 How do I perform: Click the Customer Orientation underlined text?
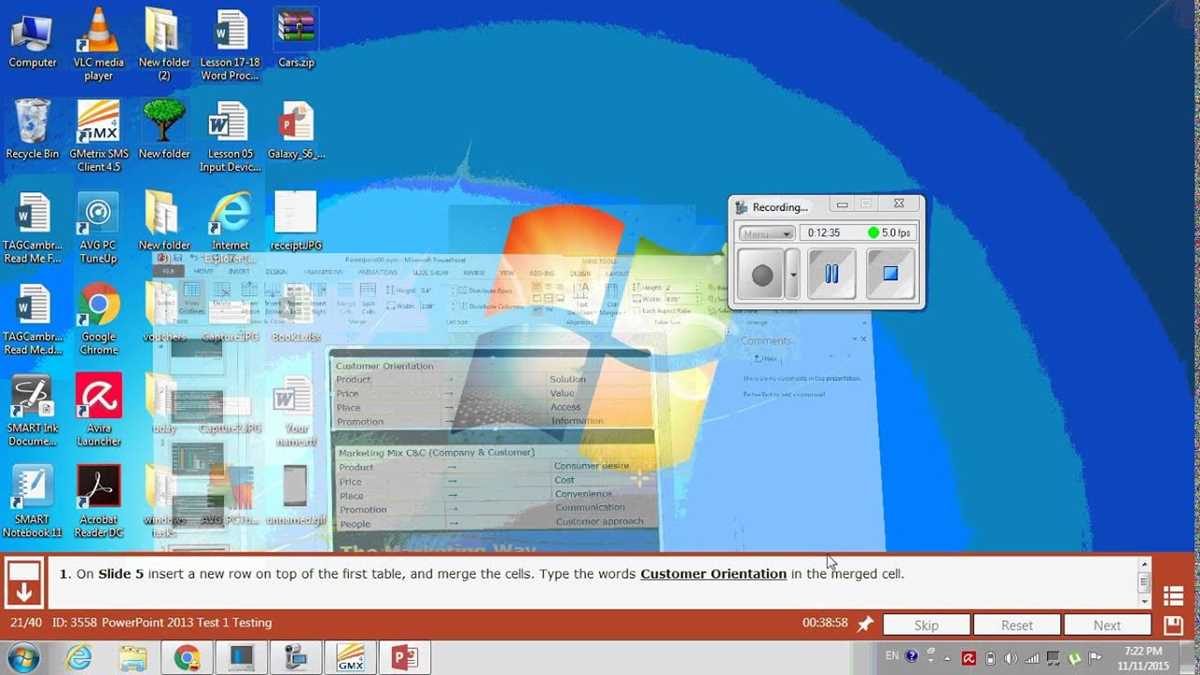(713, 574)
